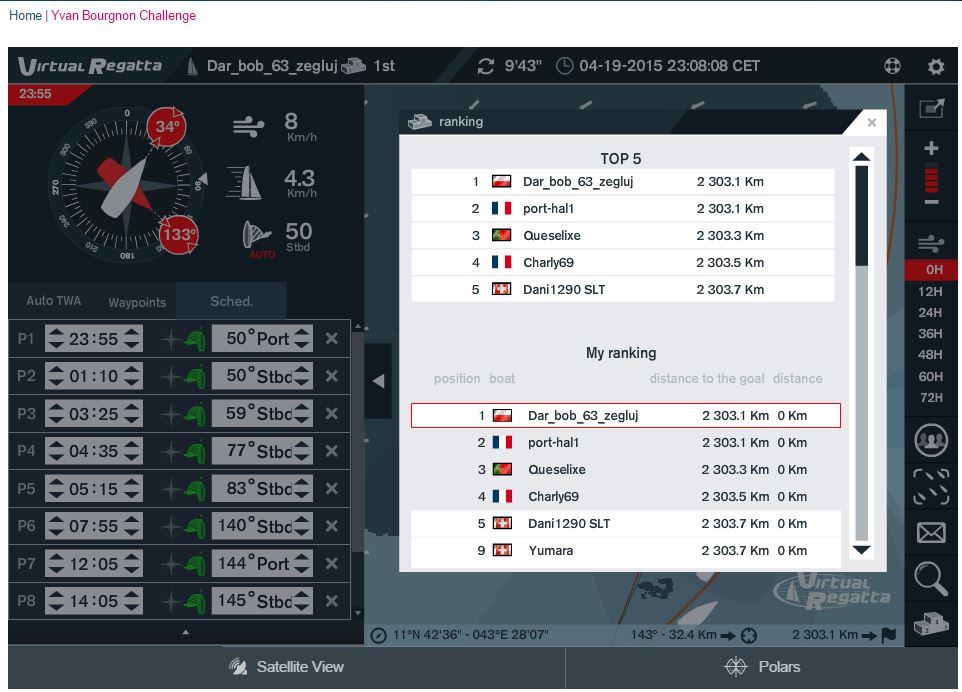This screenshot has width=962, height=692.
Task: Collapse the left panel with arrow
Action: (379, 381)
